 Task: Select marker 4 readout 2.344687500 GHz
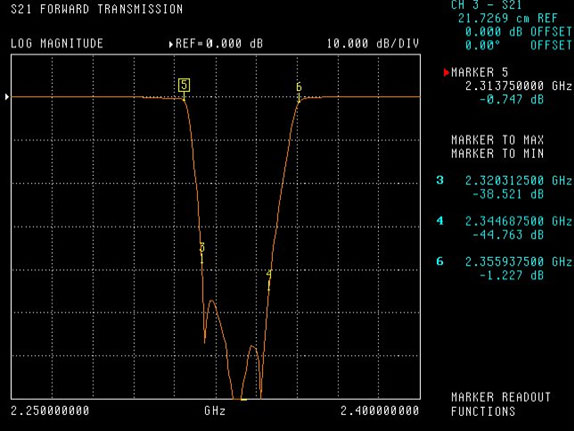[518, 221]
